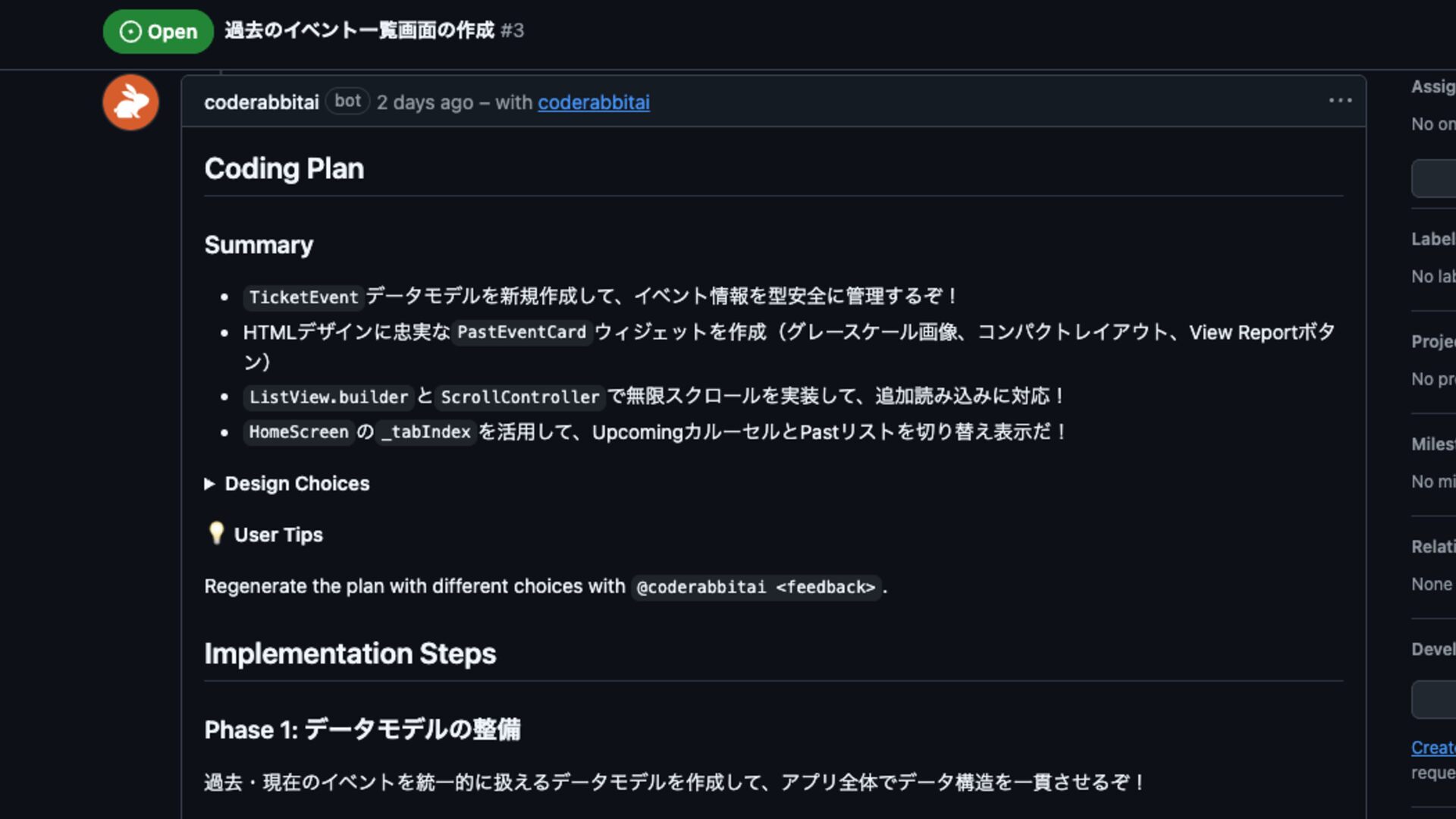The height and width of the screenshot is (819, 1456).
Task: Click the bot label badge
Action: (x=347, y=101)
